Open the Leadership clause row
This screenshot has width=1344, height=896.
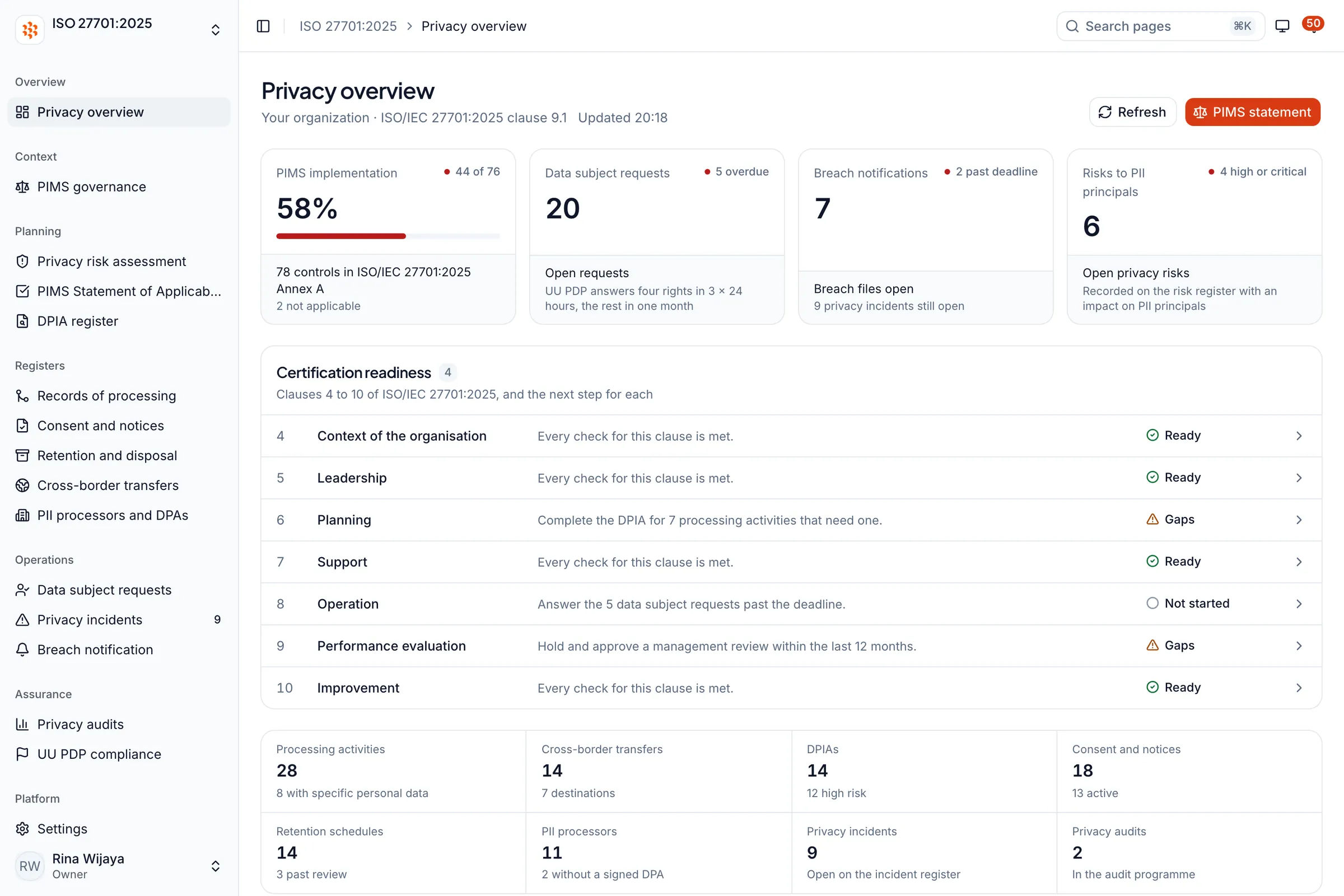click(x=791, y=478)
